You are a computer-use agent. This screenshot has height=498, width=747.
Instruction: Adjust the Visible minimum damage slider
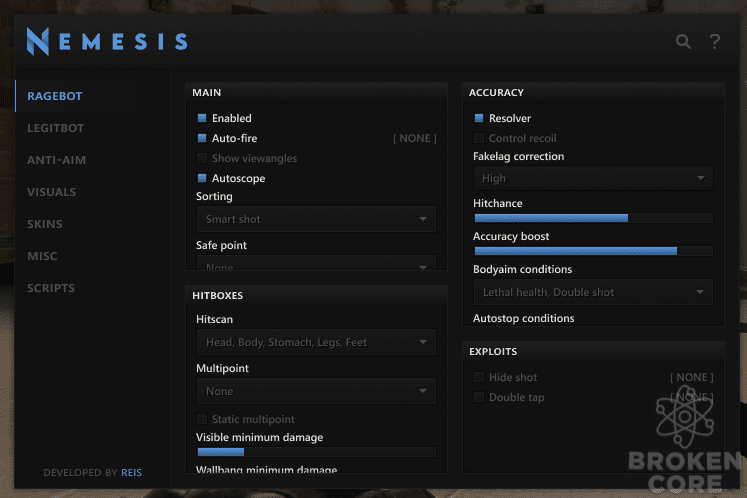click(x=316, y=452)
